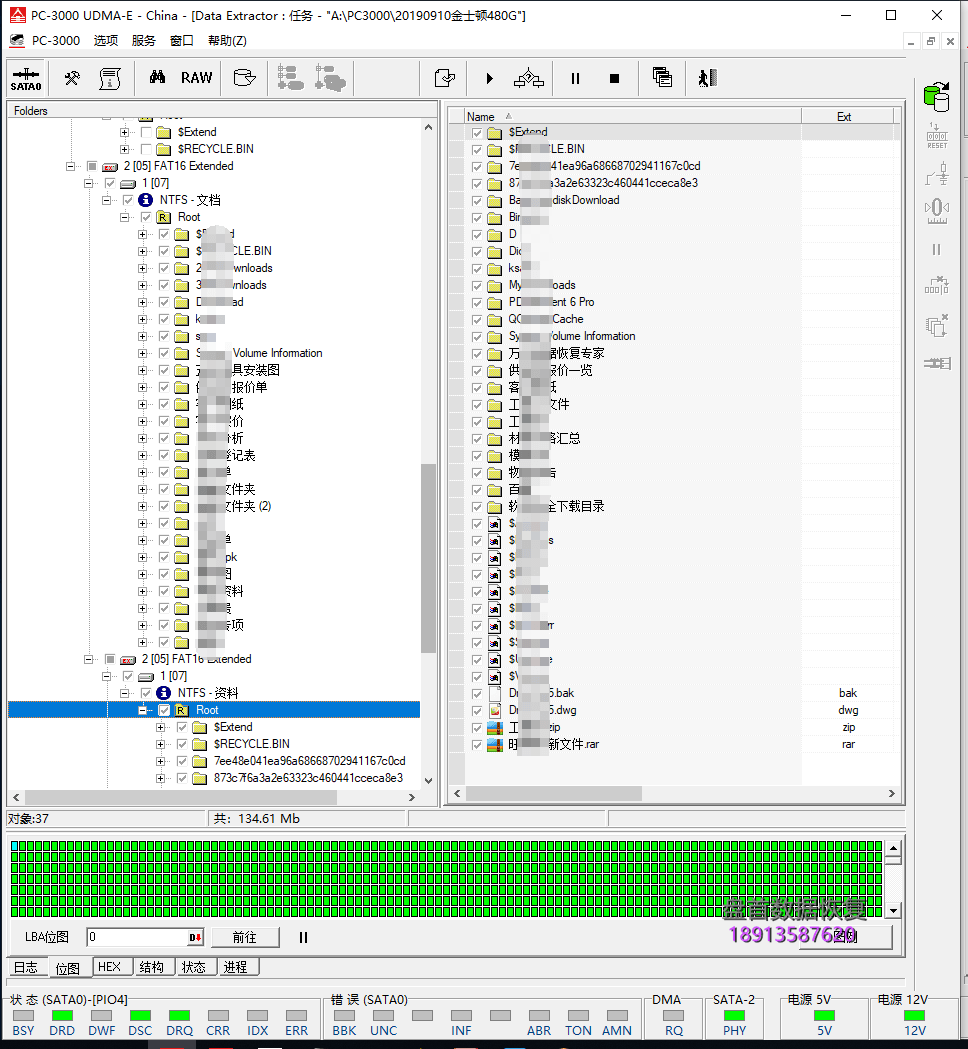Click the 前往 button
Viewport: 968px width, 1049px height.
[245, 937]
